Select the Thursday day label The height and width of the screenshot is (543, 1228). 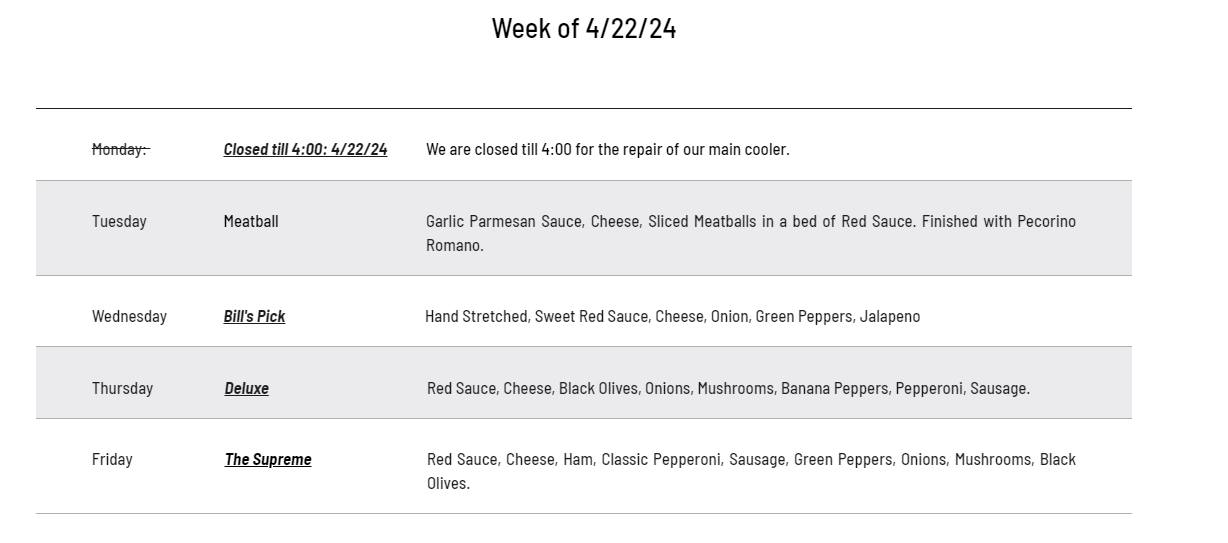tap(122, 388)
